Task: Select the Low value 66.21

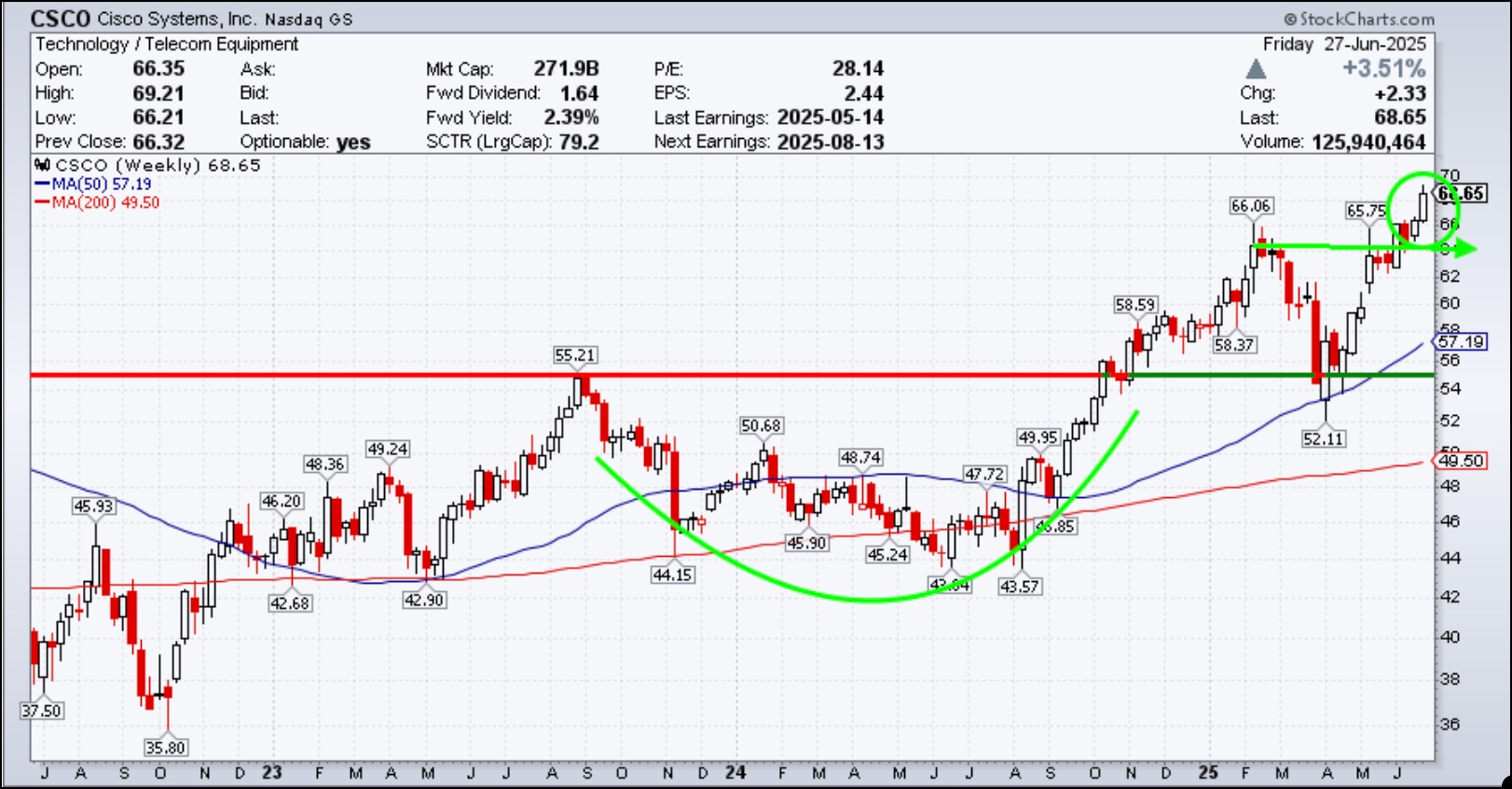Action: (158, 118)
